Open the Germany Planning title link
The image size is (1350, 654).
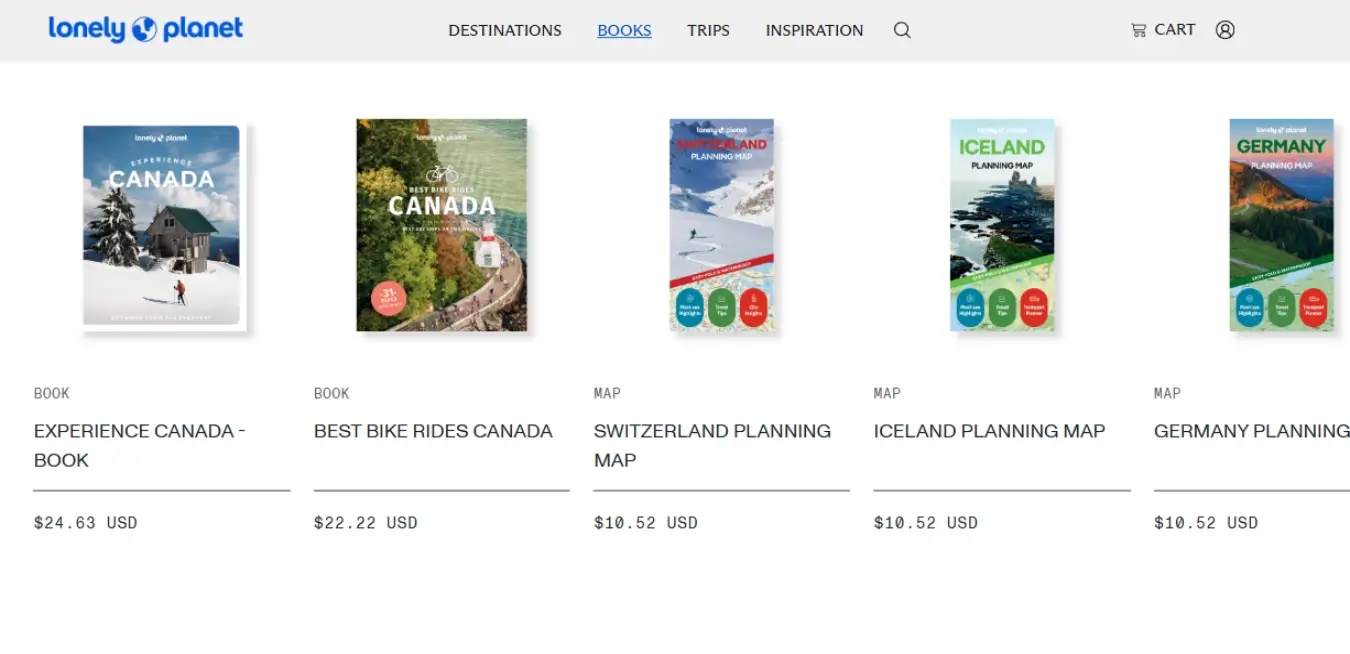click(1252, 431)
